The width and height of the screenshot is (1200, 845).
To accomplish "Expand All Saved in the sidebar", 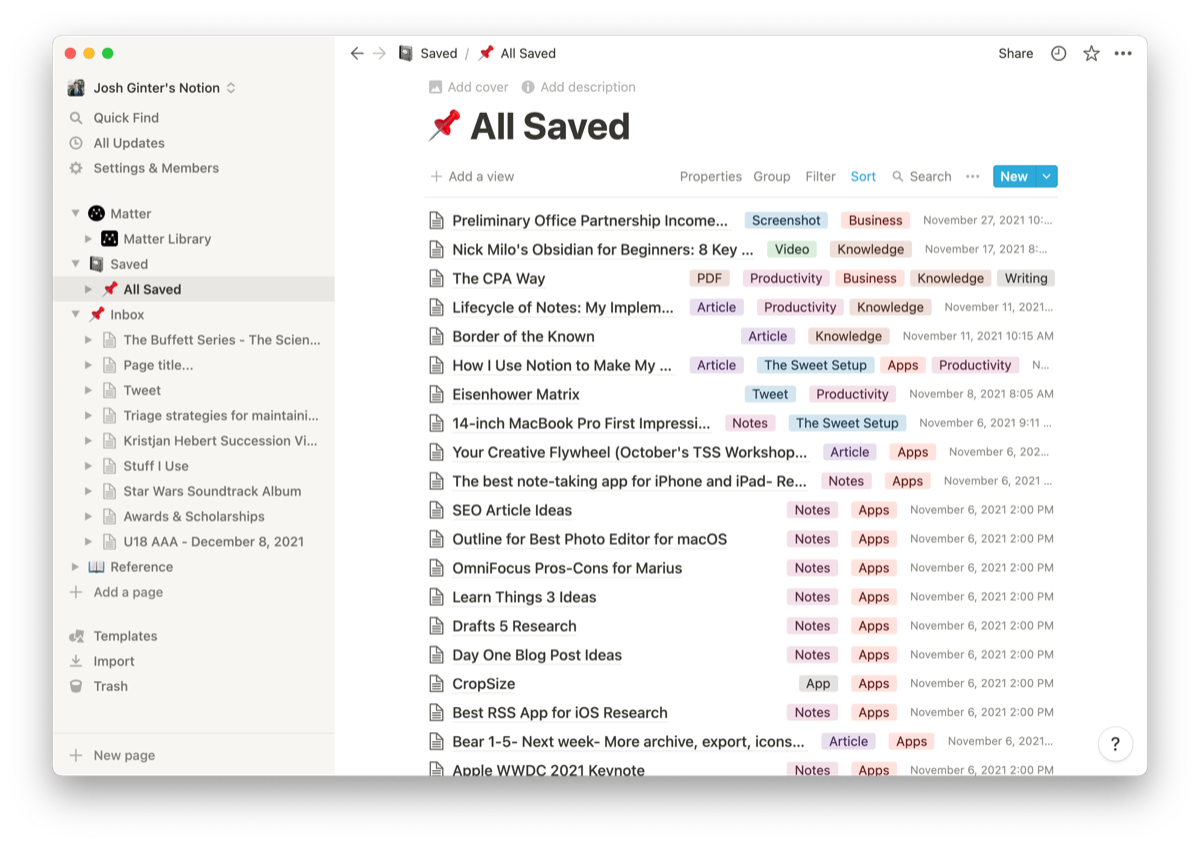I will [x=89, y=289].
